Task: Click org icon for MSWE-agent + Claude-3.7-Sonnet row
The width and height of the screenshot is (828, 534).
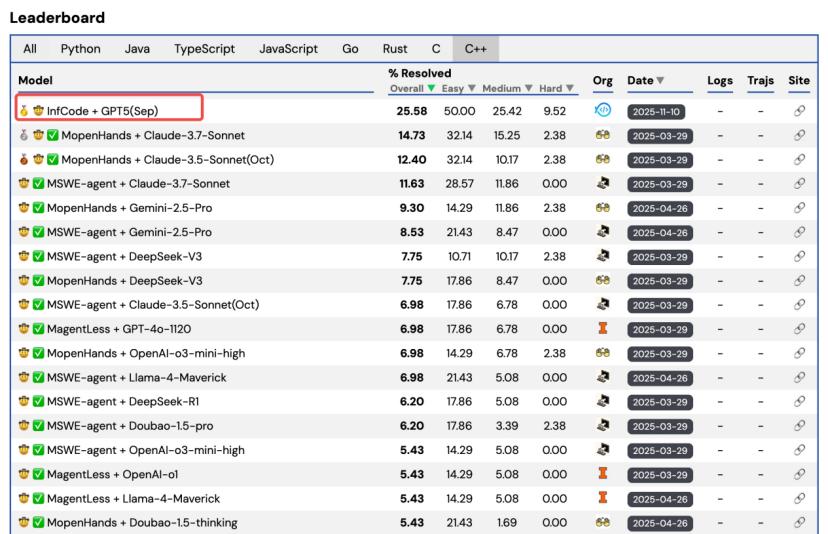Action: click(602, 184)
